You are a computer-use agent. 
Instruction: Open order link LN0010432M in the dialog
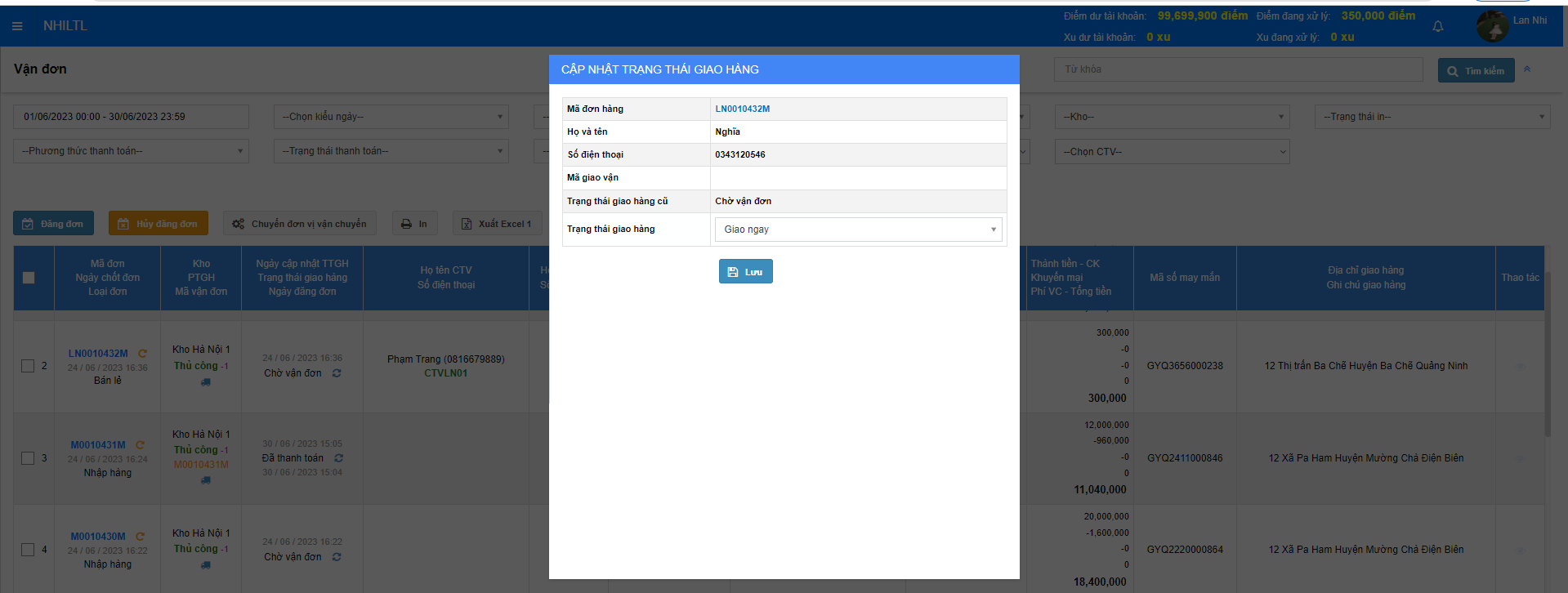[x=742, y=109]
